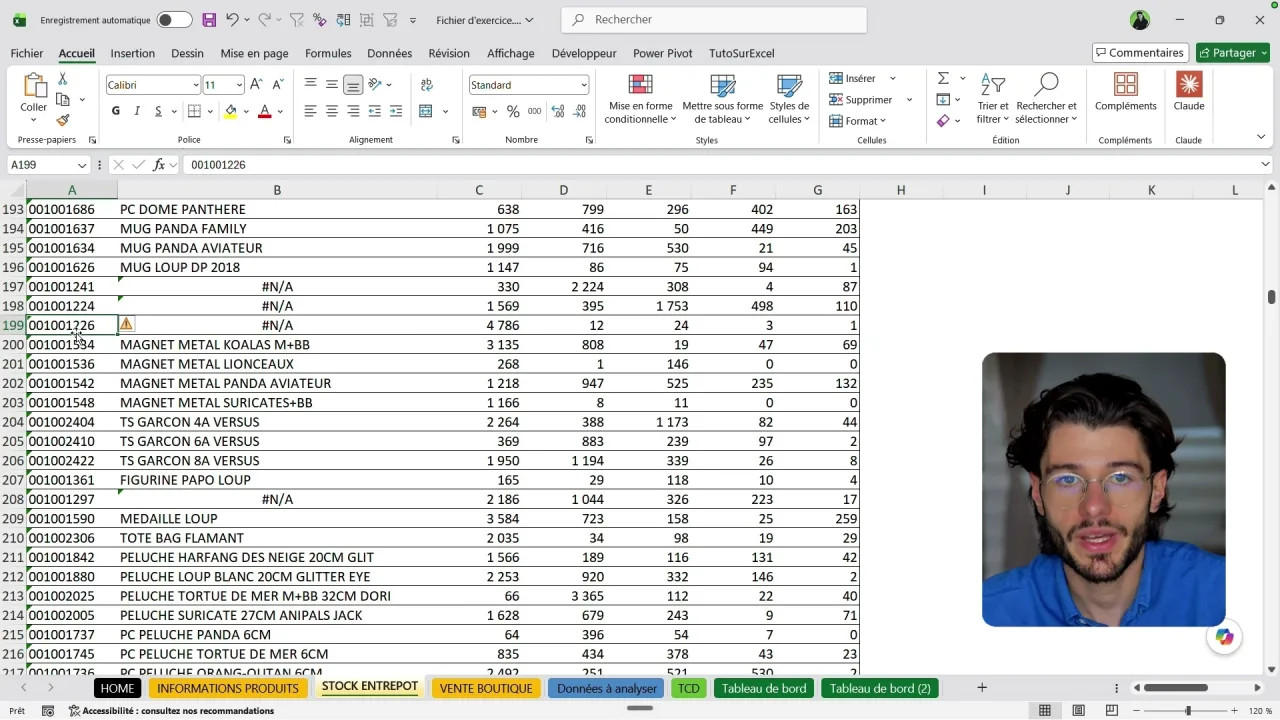Viewport: 1280px width, 720px height.
Task: Increase the font size
Action: click(x=257, y=85)
